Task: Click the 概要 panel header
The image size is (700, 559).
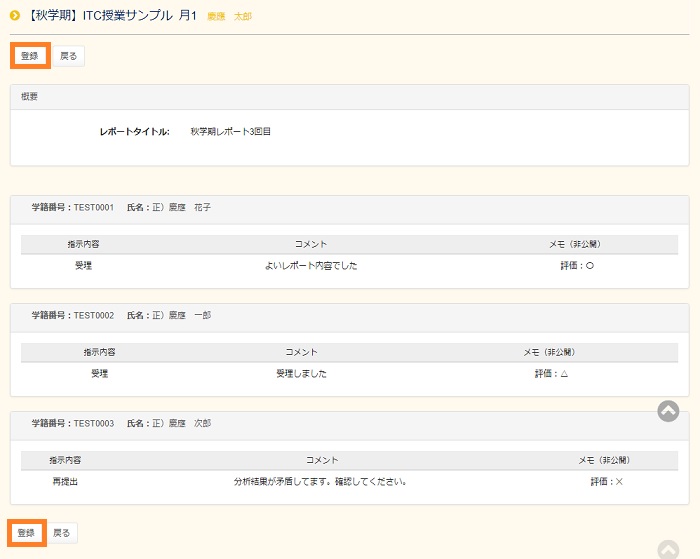Action: (x=349, y=97)
